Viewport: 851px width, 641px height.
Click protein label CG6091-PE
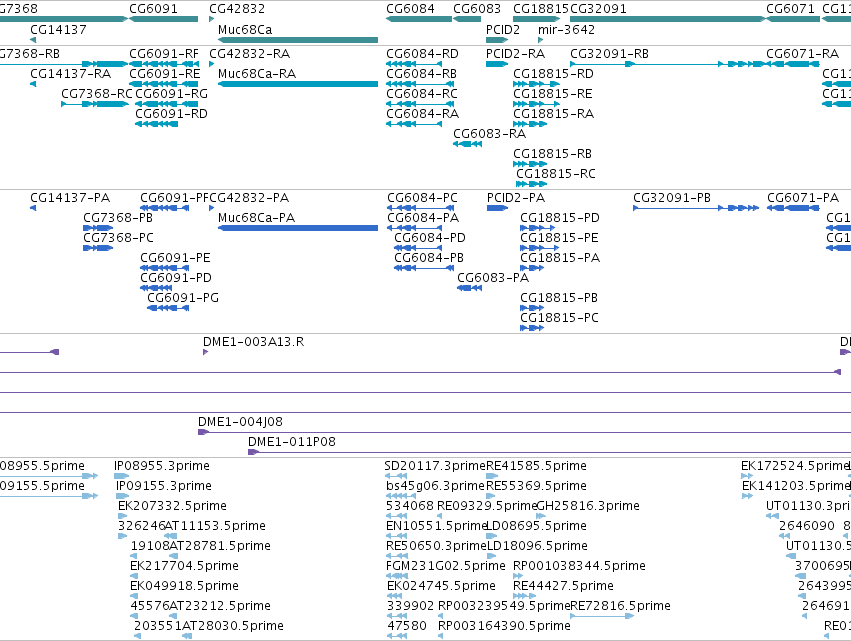pyautogui.click(x=175, y=258)
